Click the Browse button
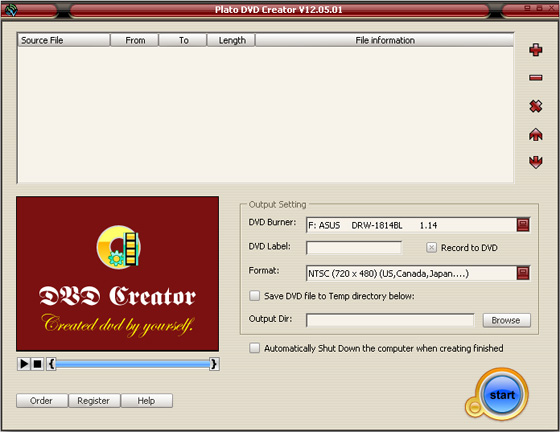 coord(506,320)
